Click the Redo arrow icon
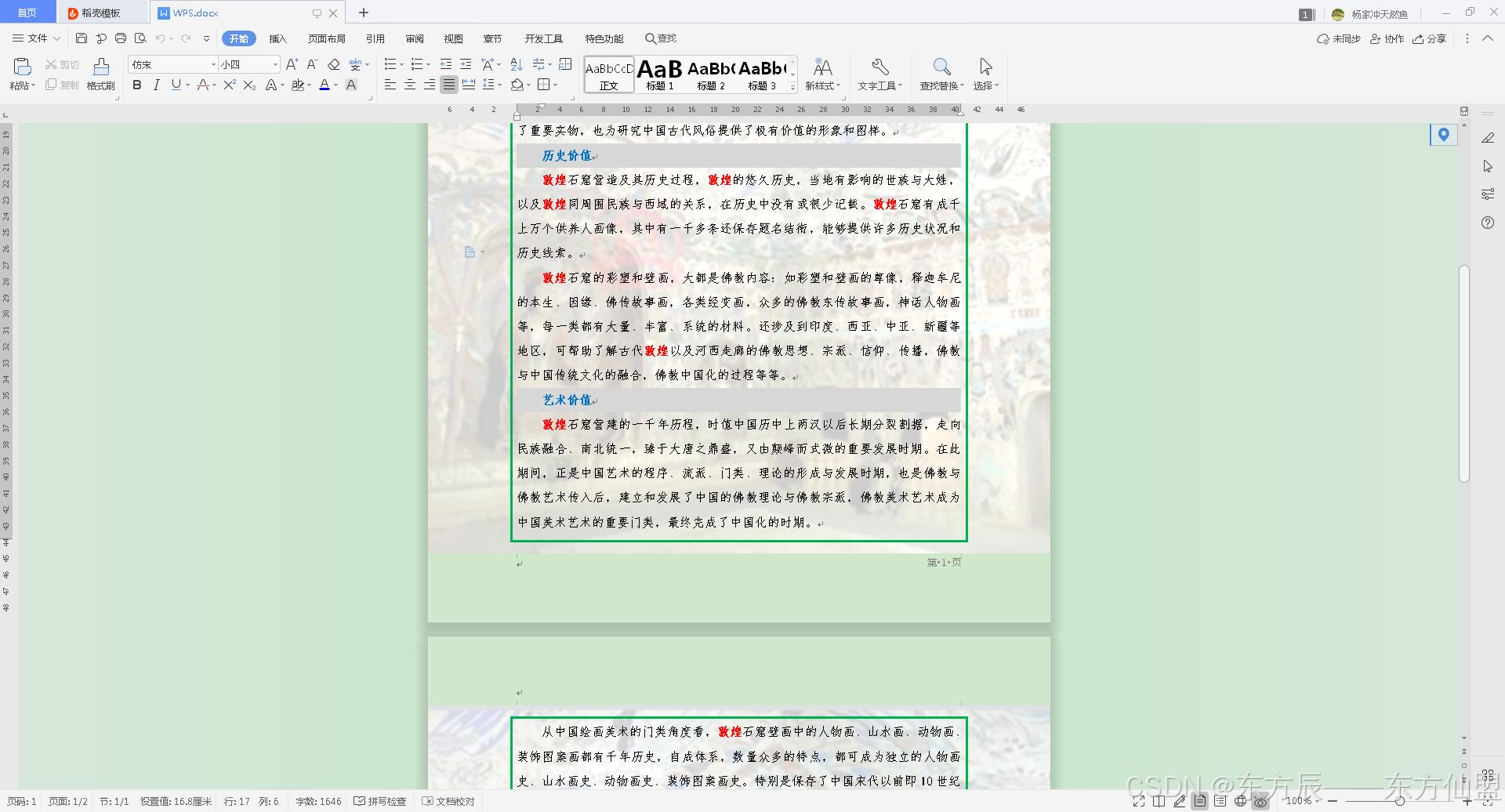The image size is (1505, 812). pos(187,38)
